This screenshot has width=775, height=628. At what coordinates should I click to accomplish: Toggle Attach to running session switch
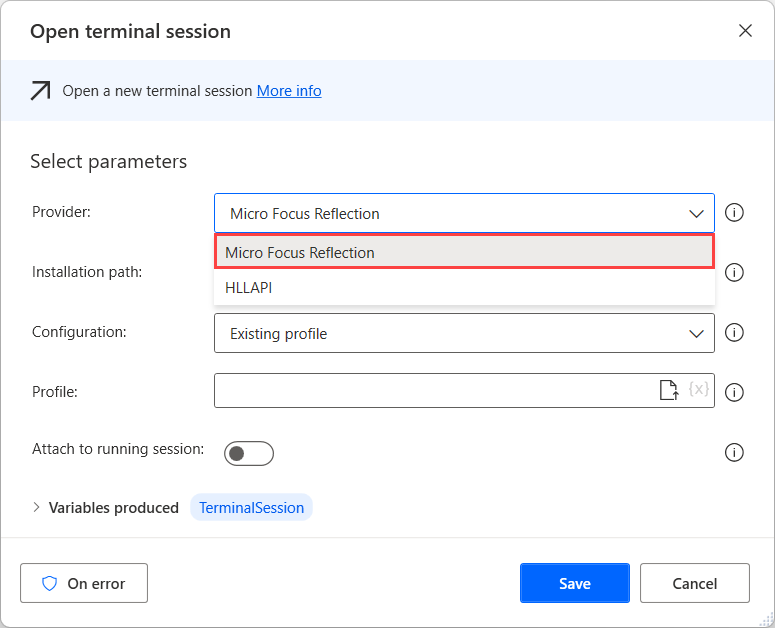coord(249,454)
